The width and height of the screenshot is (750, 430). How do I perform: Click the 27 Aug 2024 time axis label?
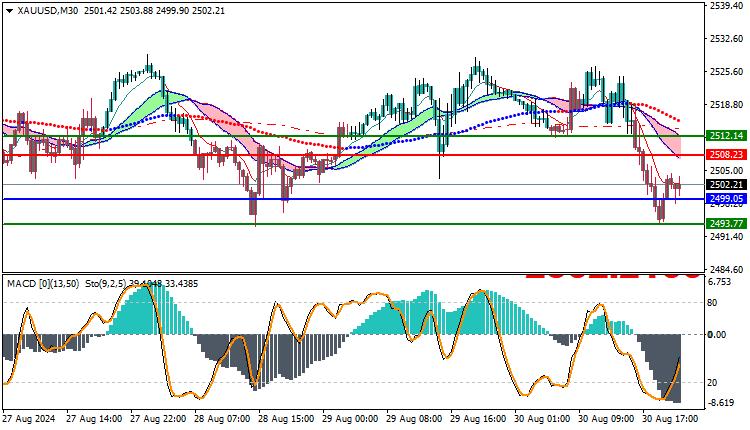pyautogui.click(x=30, y=419)
